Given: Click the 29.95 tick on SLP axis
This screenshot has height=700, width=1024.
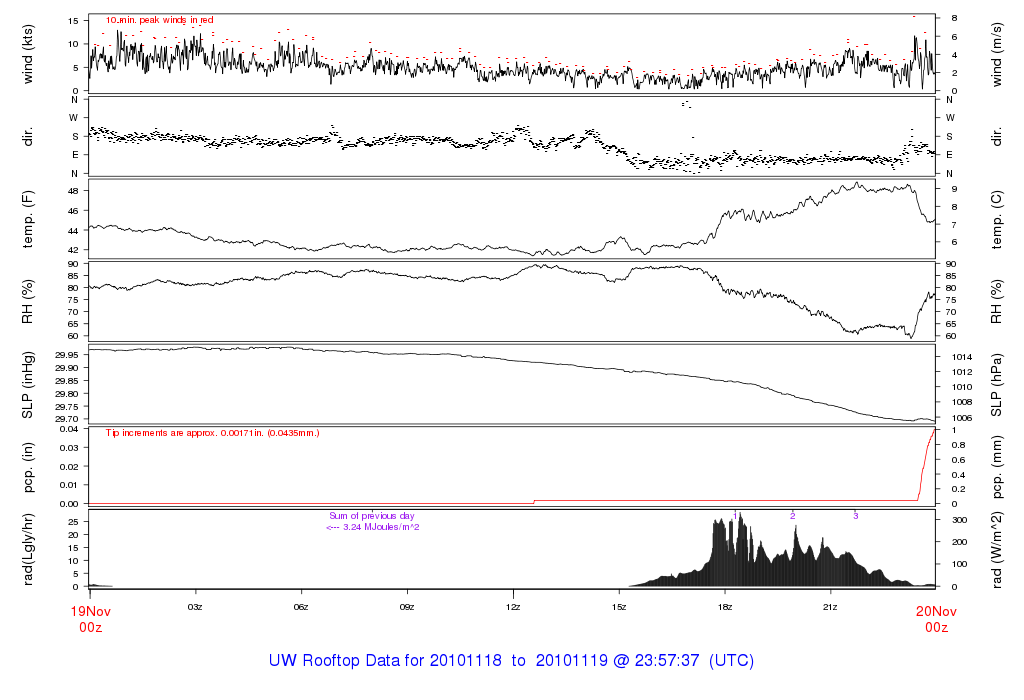Looking at the screenshot, I should 67,355.
